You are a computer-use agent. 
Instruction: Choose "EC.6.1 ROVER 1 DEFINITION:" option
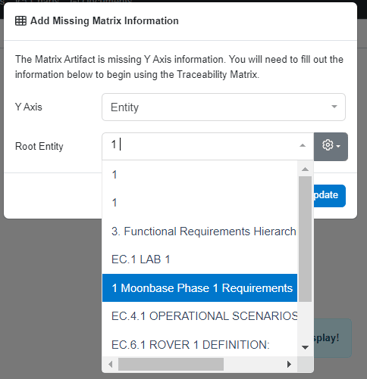coord(199,344)
